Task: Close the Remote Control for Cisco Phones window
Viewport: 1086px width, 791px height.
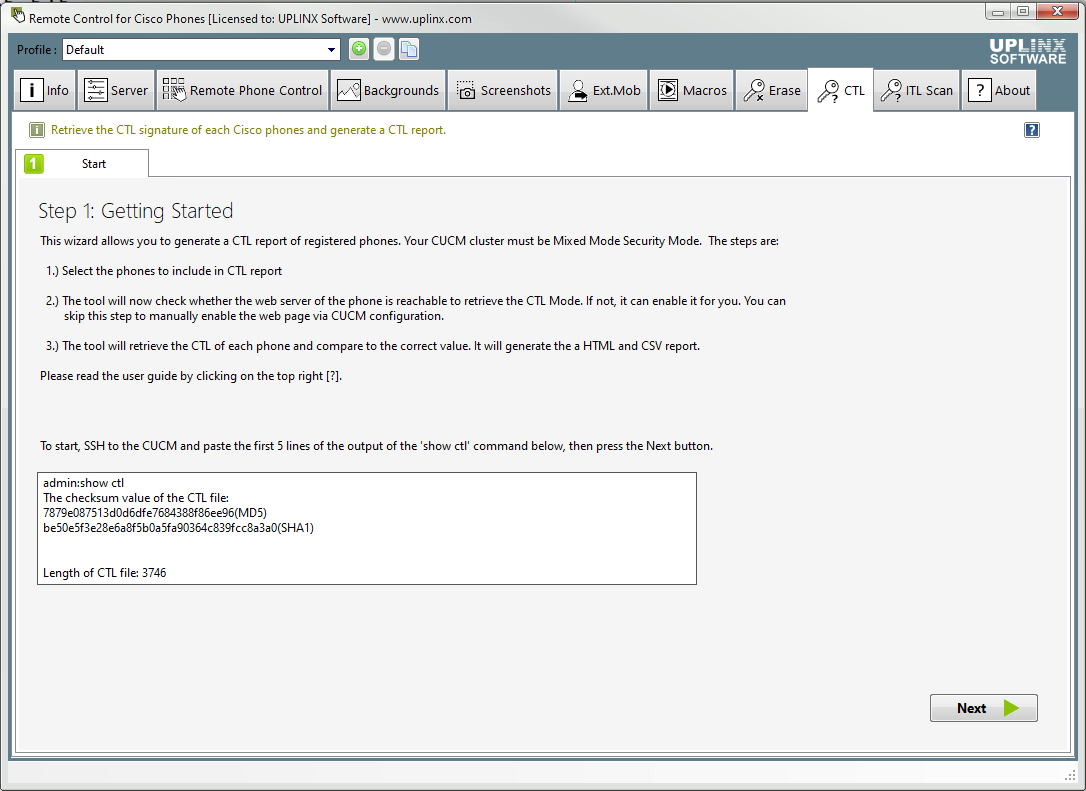Action: coord(1058,12)
